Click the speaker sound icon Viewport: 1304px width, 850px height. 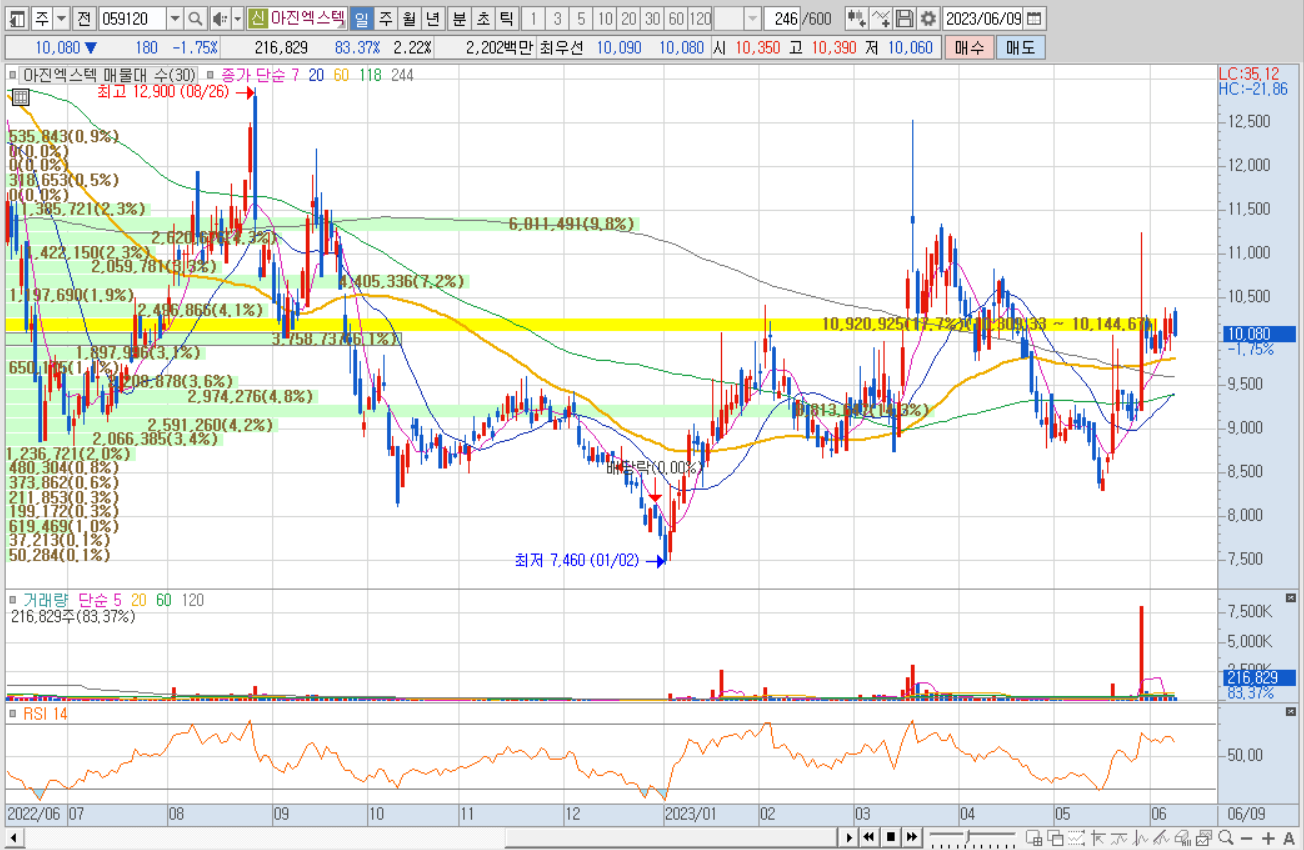click(219, 18)
